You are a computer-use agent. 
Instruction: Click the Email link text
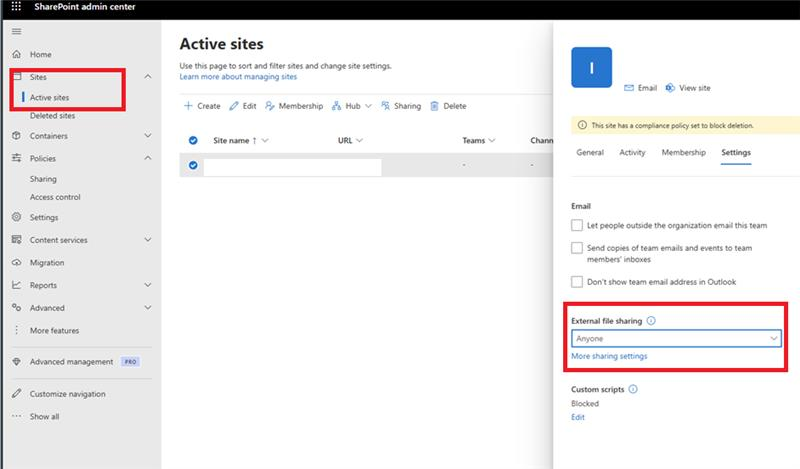pos(647,88)
